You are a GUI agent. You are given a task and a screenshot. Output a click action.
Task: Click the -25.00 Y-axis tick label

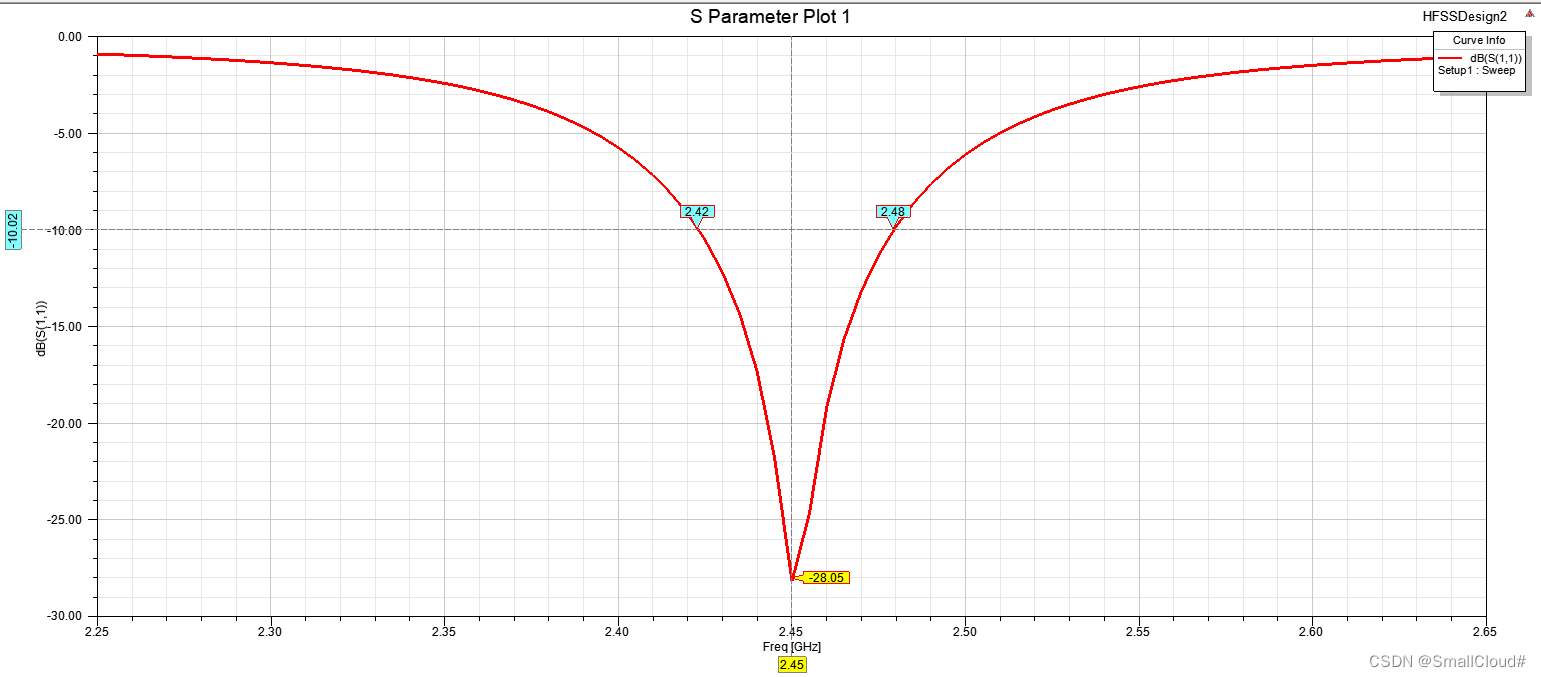66,520
